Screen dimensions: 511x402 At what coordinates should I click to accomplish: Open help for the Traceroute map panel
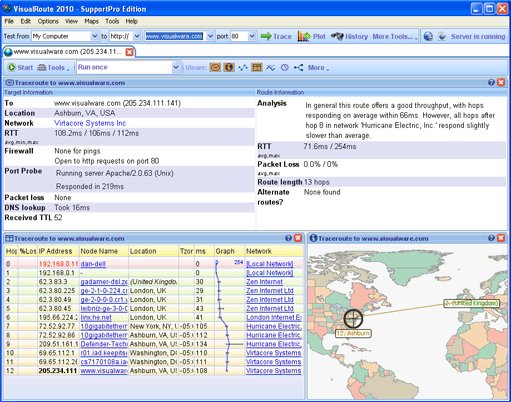click(x=491, y=238)
